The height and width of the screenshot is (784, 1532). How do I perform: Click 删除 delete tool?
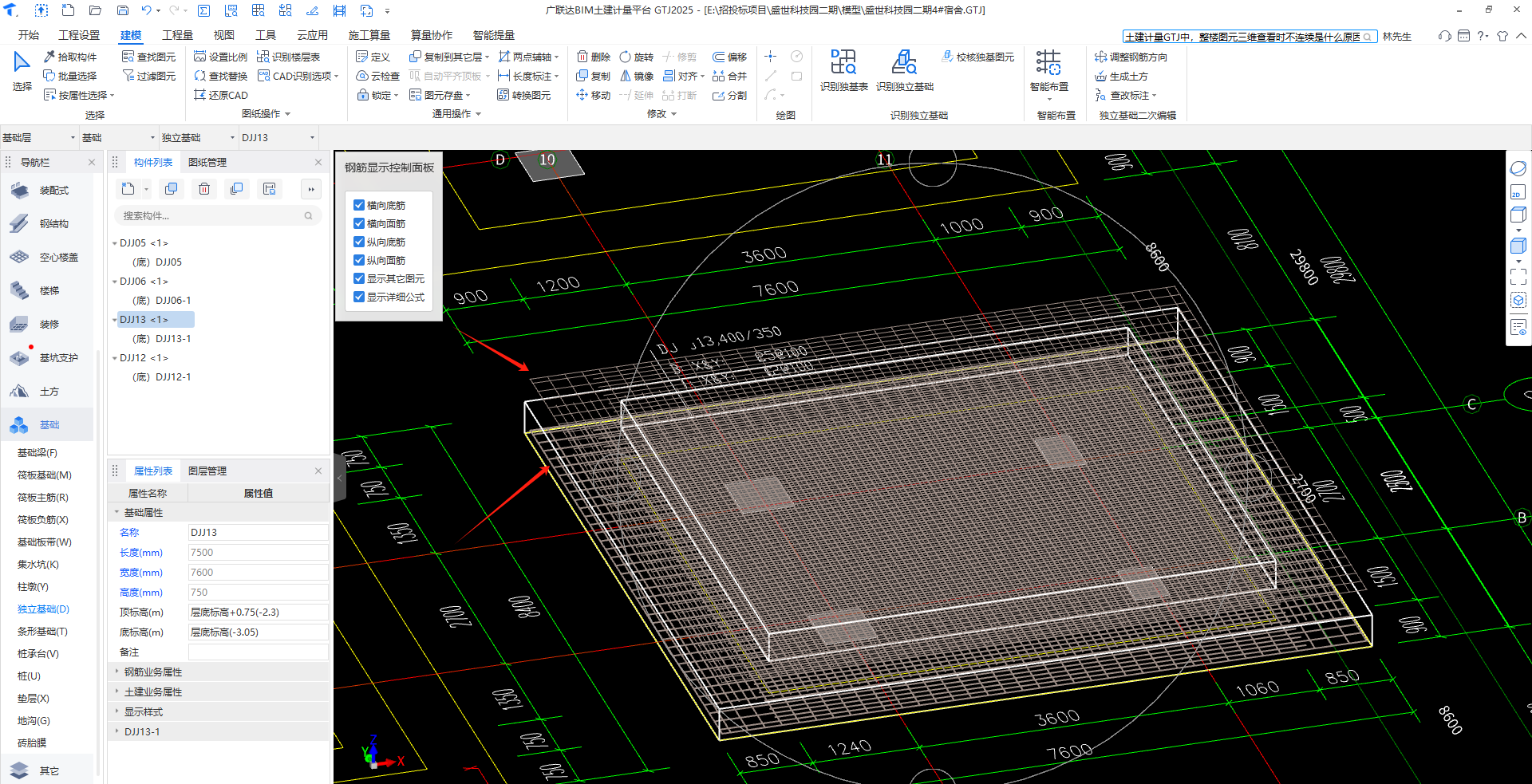point(593,57)
